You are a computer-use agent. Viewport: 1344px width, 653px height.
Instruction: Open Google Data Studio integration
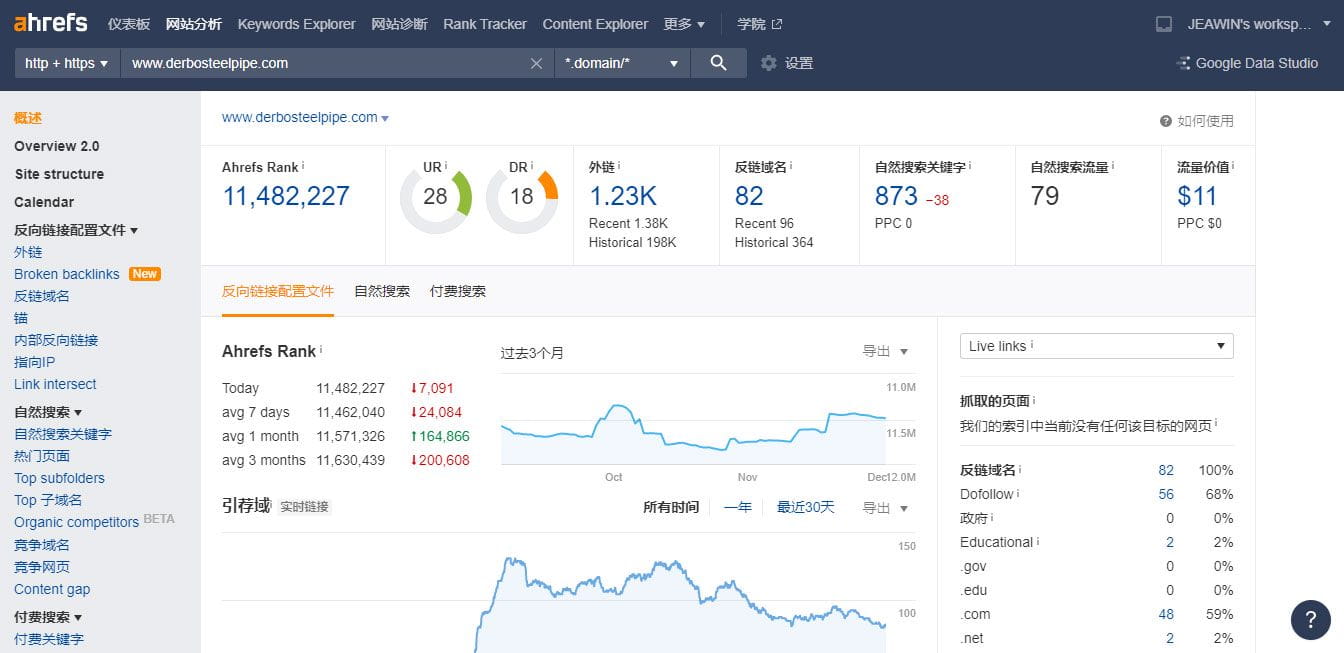[x=1247, y=63]
